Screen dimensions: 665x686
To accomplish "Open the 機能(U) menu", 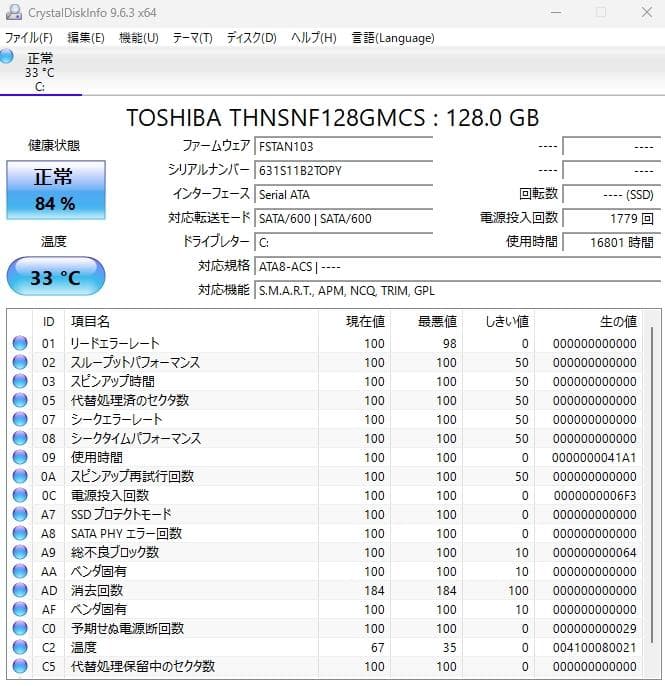I will (x=139, y=38).
